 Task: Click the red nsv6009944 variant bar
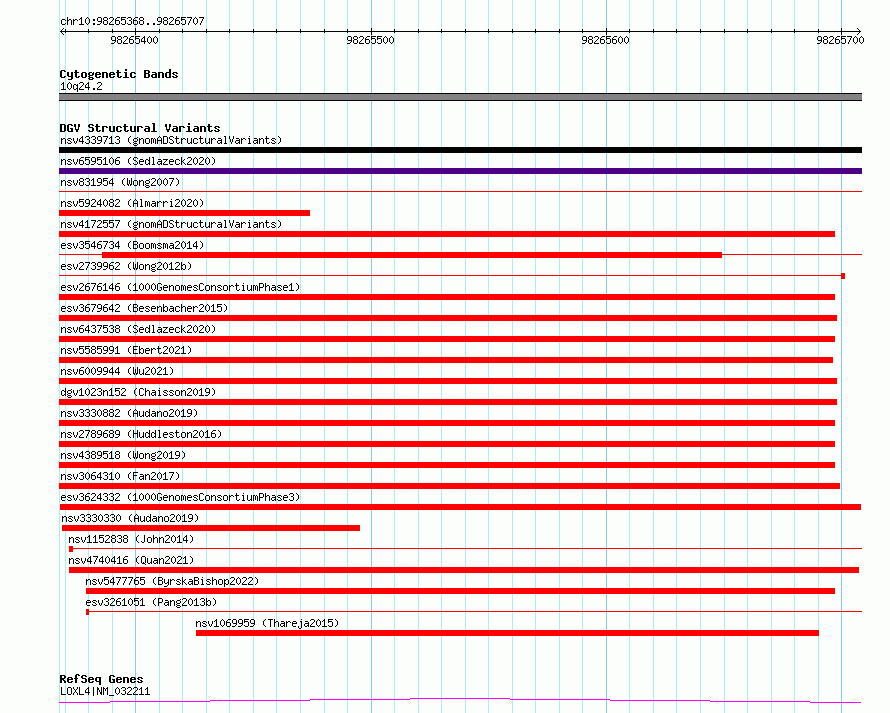point(448,381)
